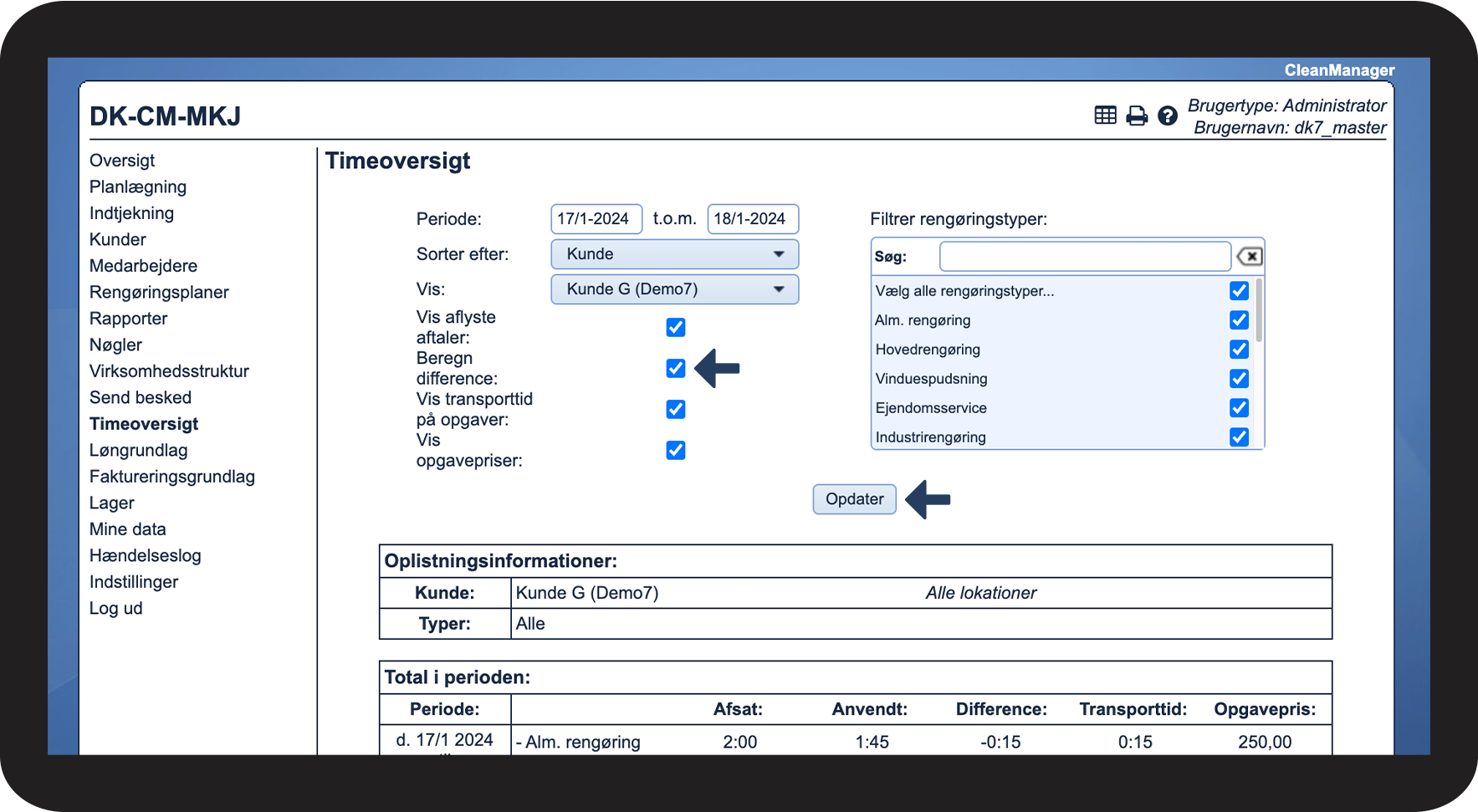Uncheck the Beregn difference checkbox
The width and height of the screenshot is (1478, 812).
pyautogui.click(x=676, y=368)
